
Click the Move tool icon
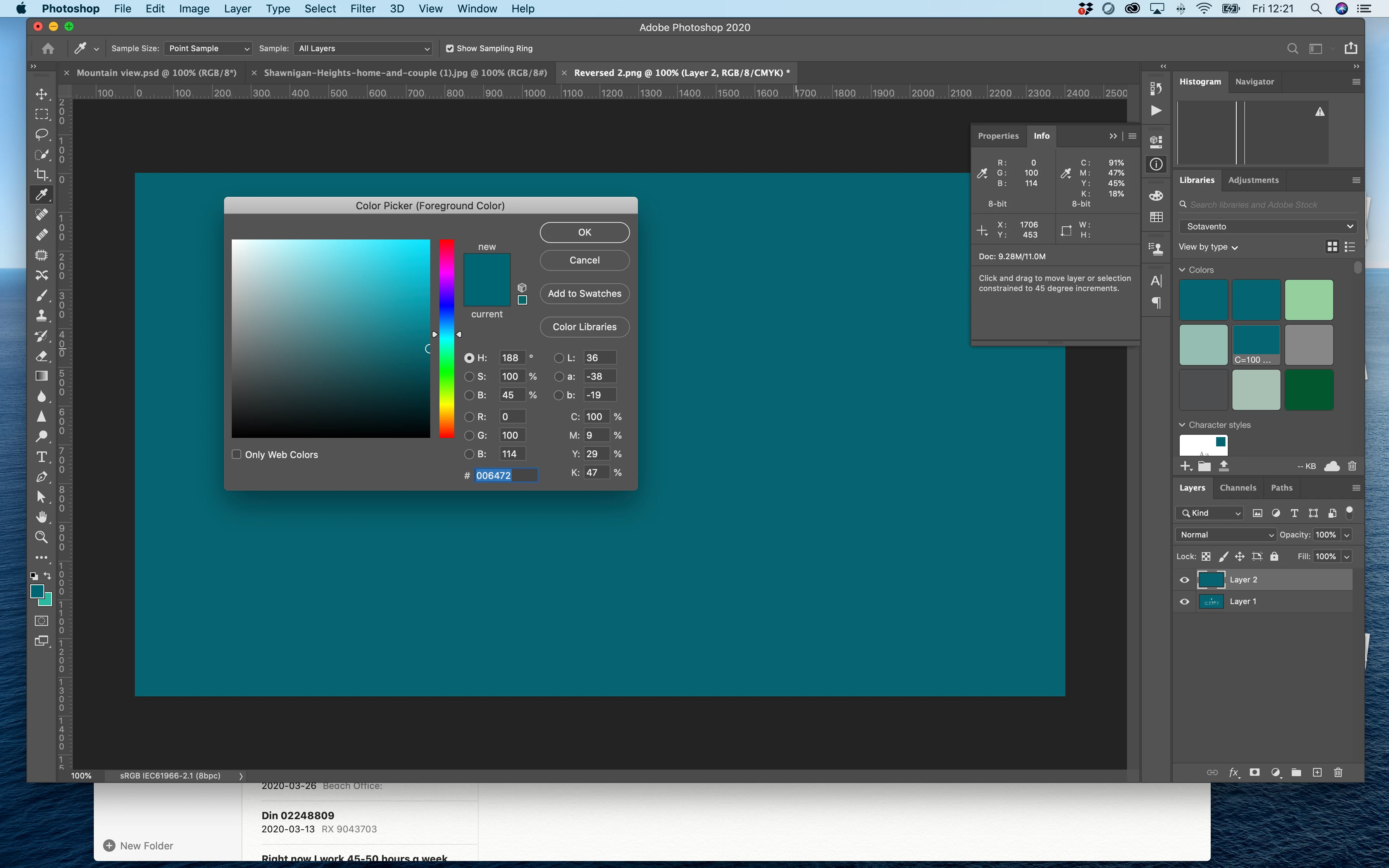(x=41, y=94)
